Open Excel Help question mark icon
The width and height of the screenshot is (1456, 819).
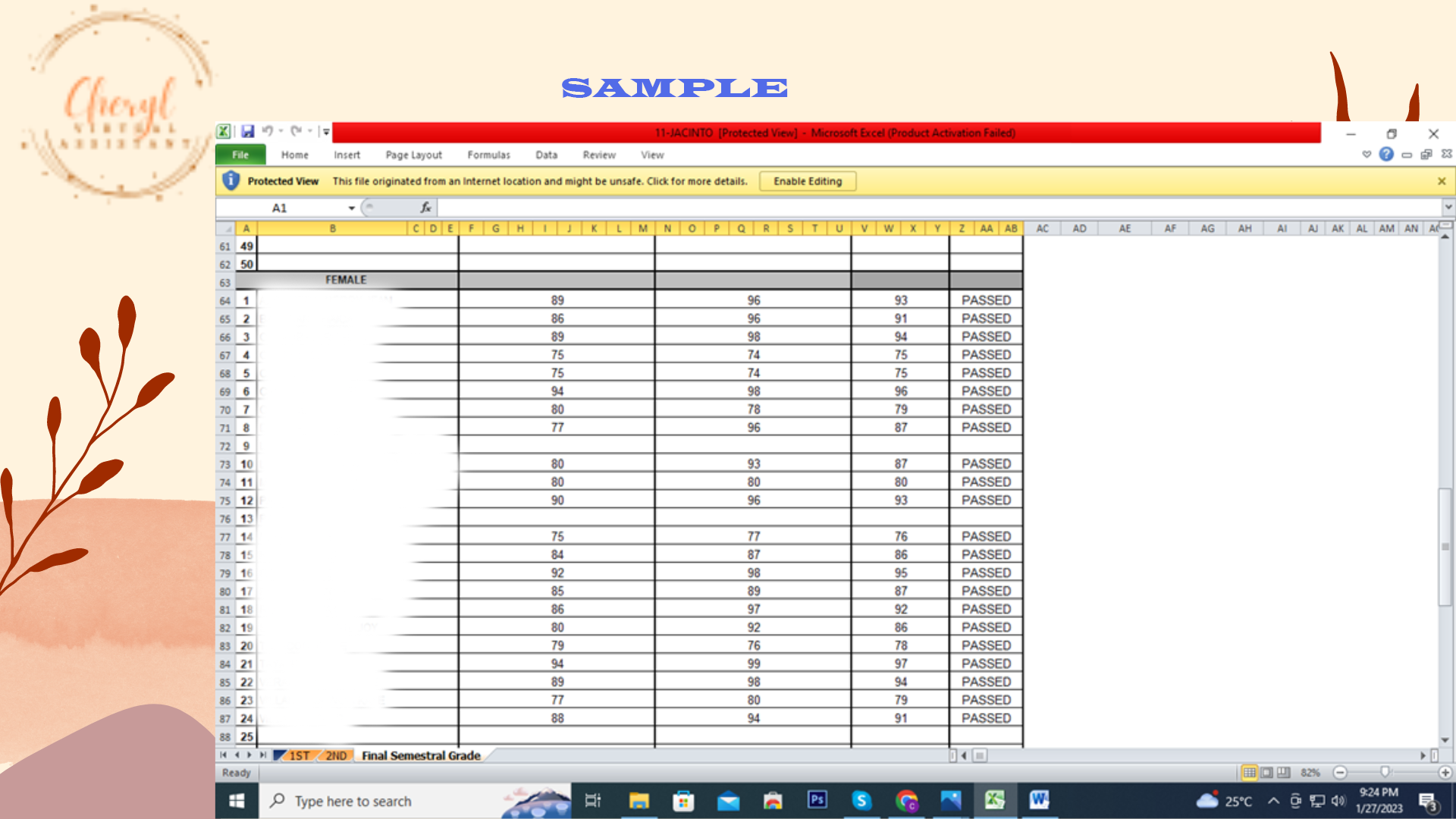coord(1386,154)
